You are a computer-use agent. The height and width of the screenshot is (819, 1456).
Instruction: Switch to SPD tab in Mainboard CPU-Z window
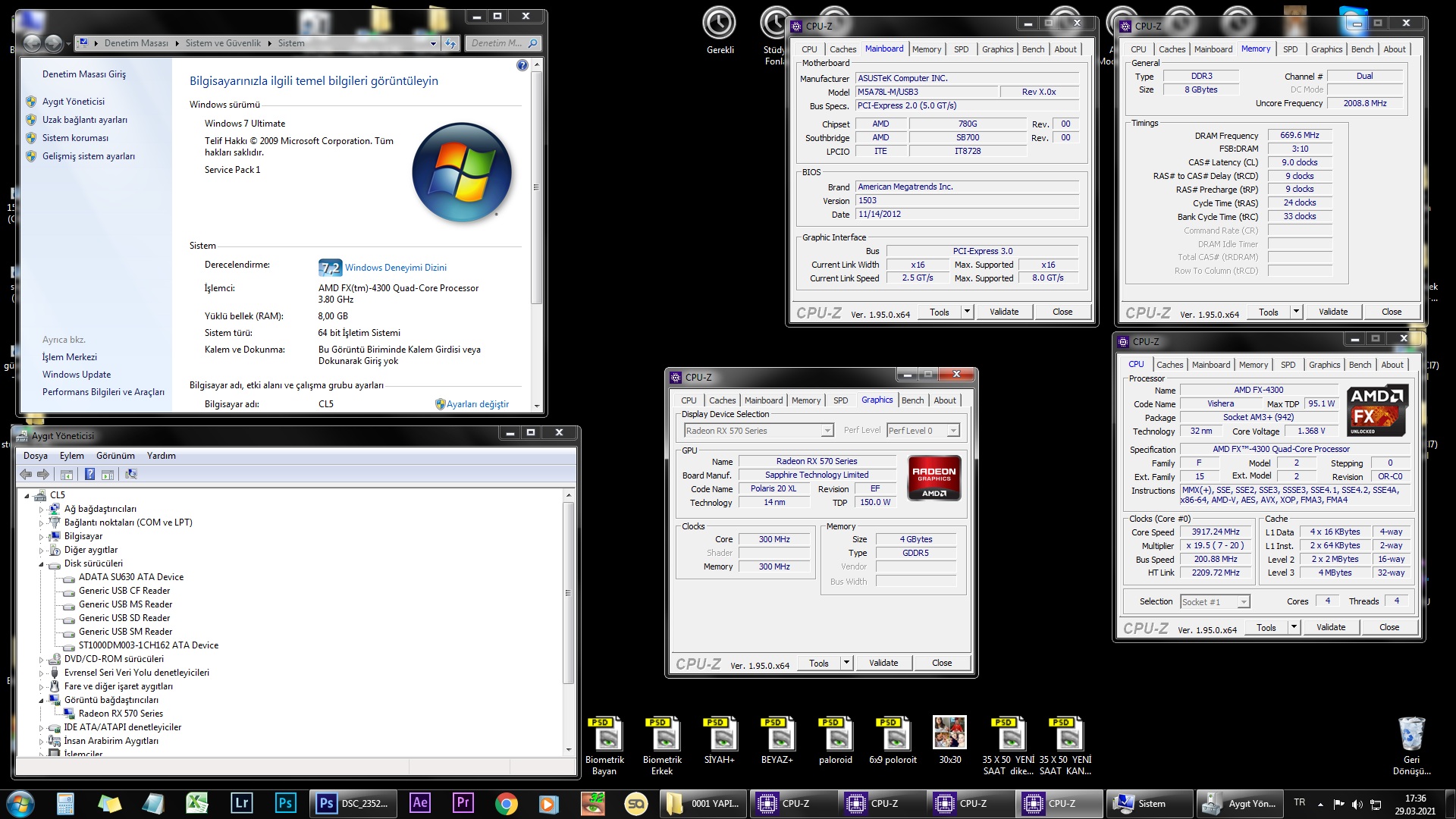961,49
